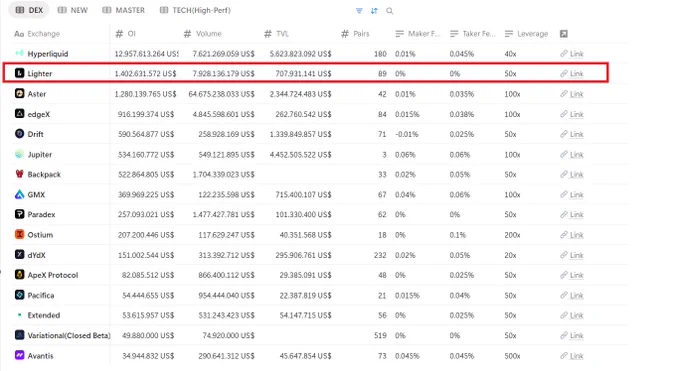Click the Pacifica exchange logo
680x371 pixels.
point(20,295)
